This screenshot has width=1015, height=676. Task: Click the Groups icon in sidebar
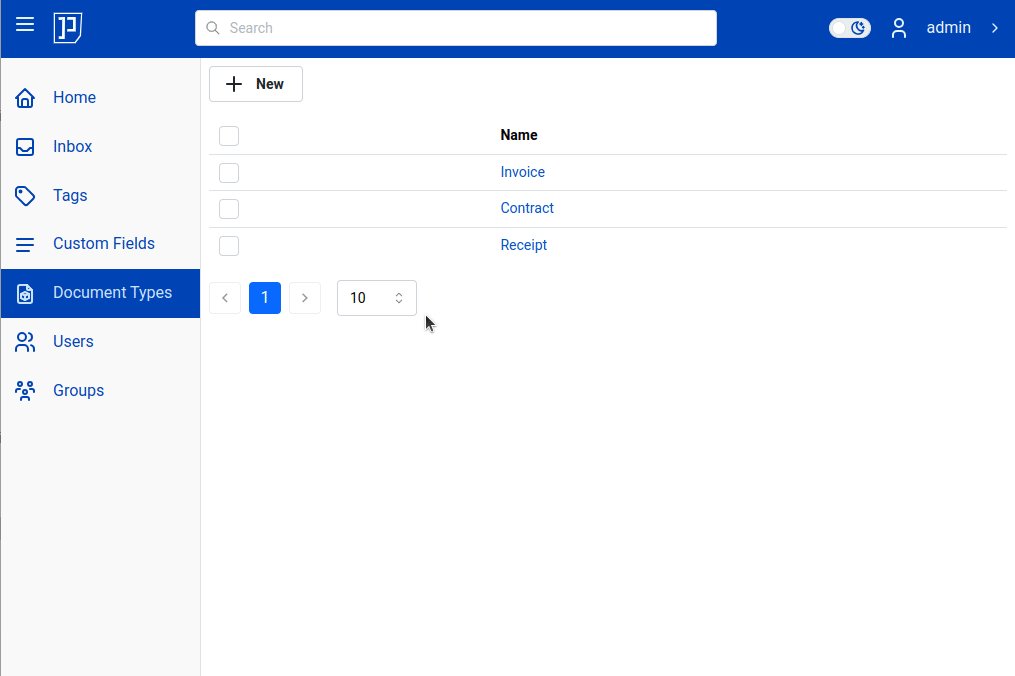point(25,391)
